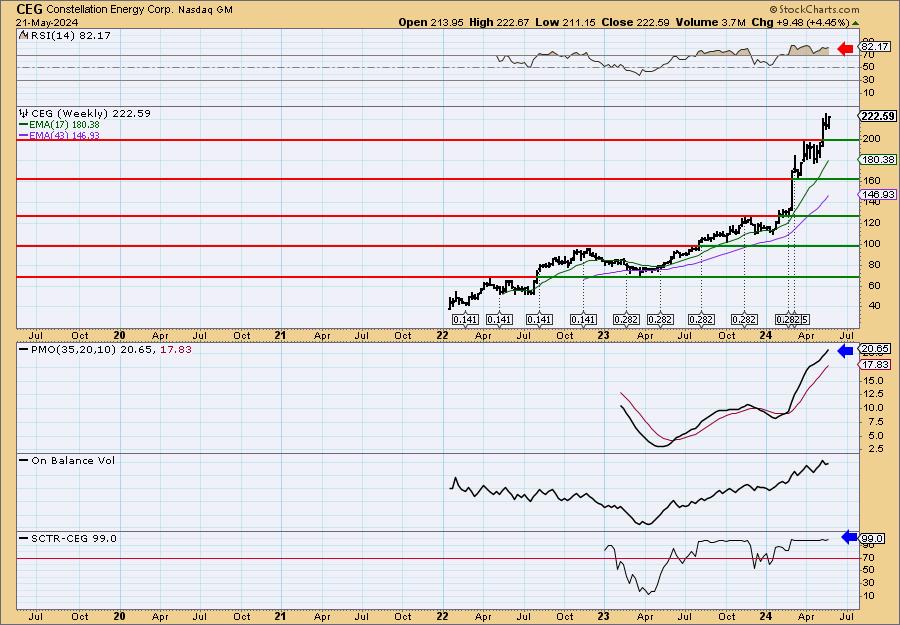Select the EMA(17) 180.38 legend text

tap(65, 125)
